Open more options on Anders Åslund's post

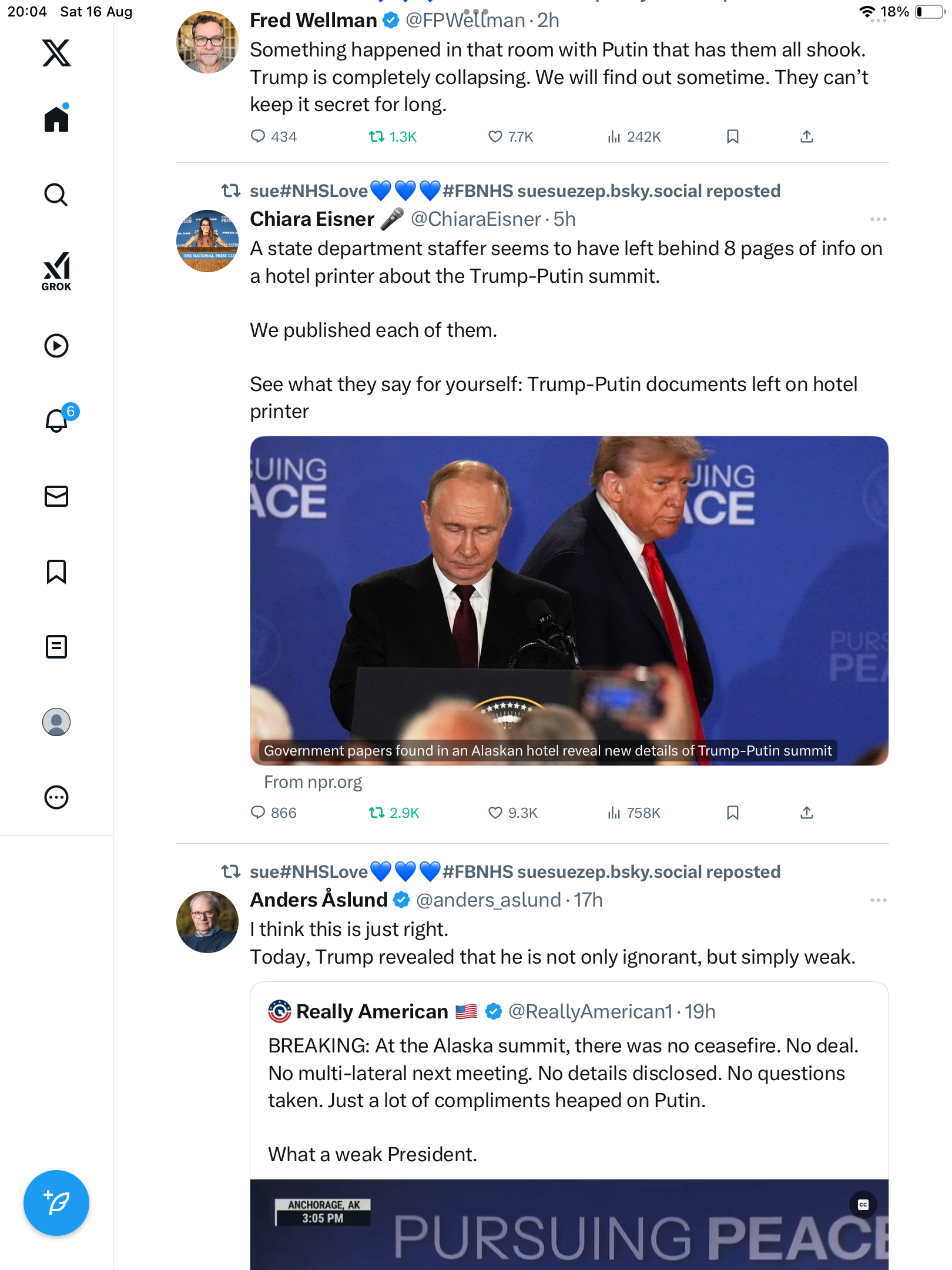878,900
